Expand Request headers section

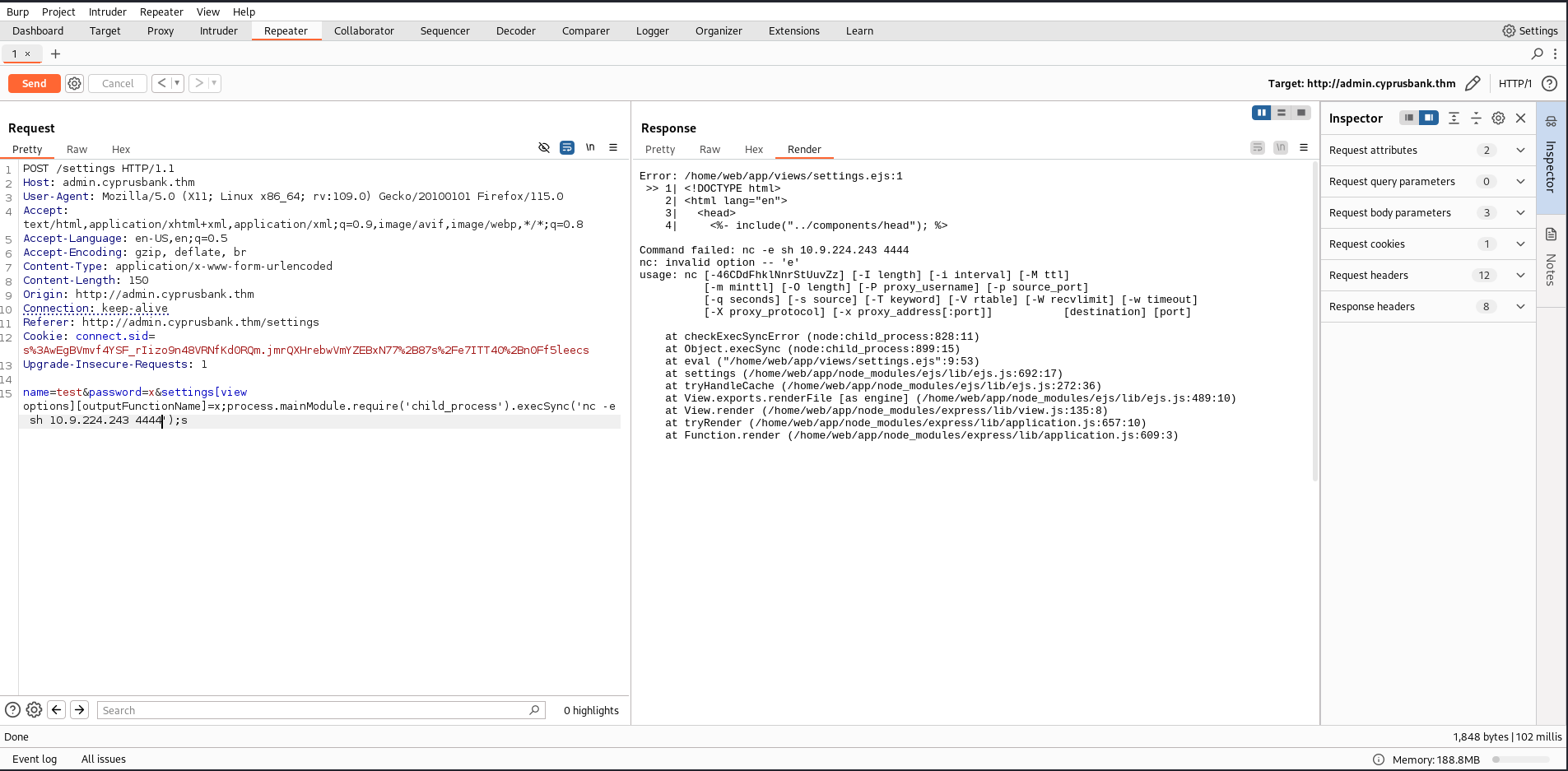coord(1428,275)
